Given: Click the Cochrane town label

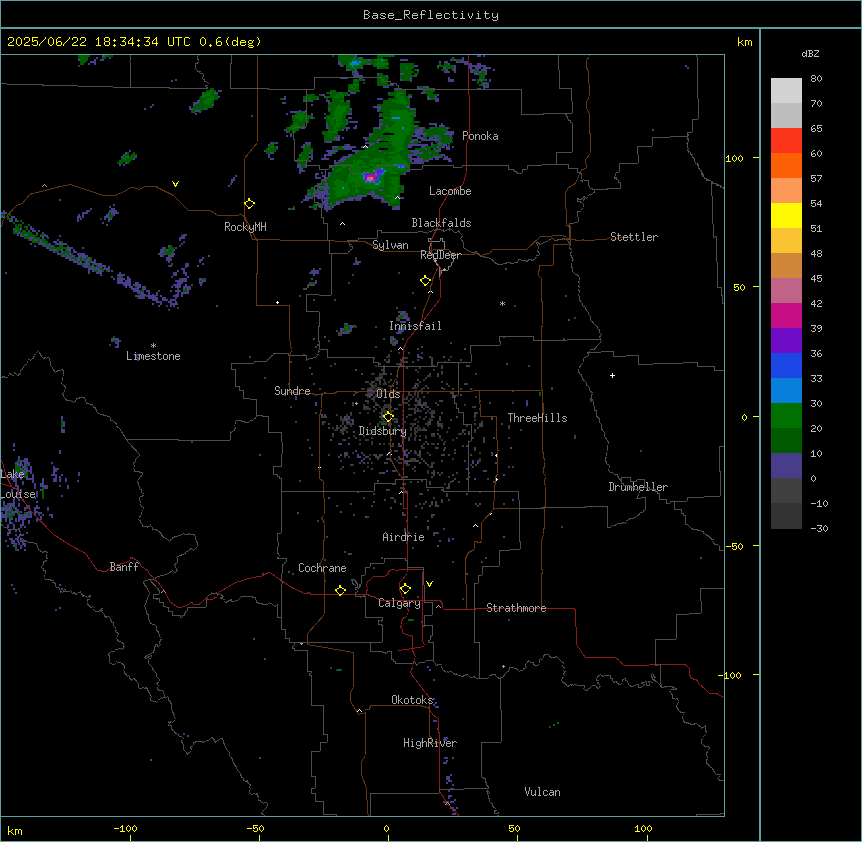Looking at the screenshot, I should coord(322,568).
